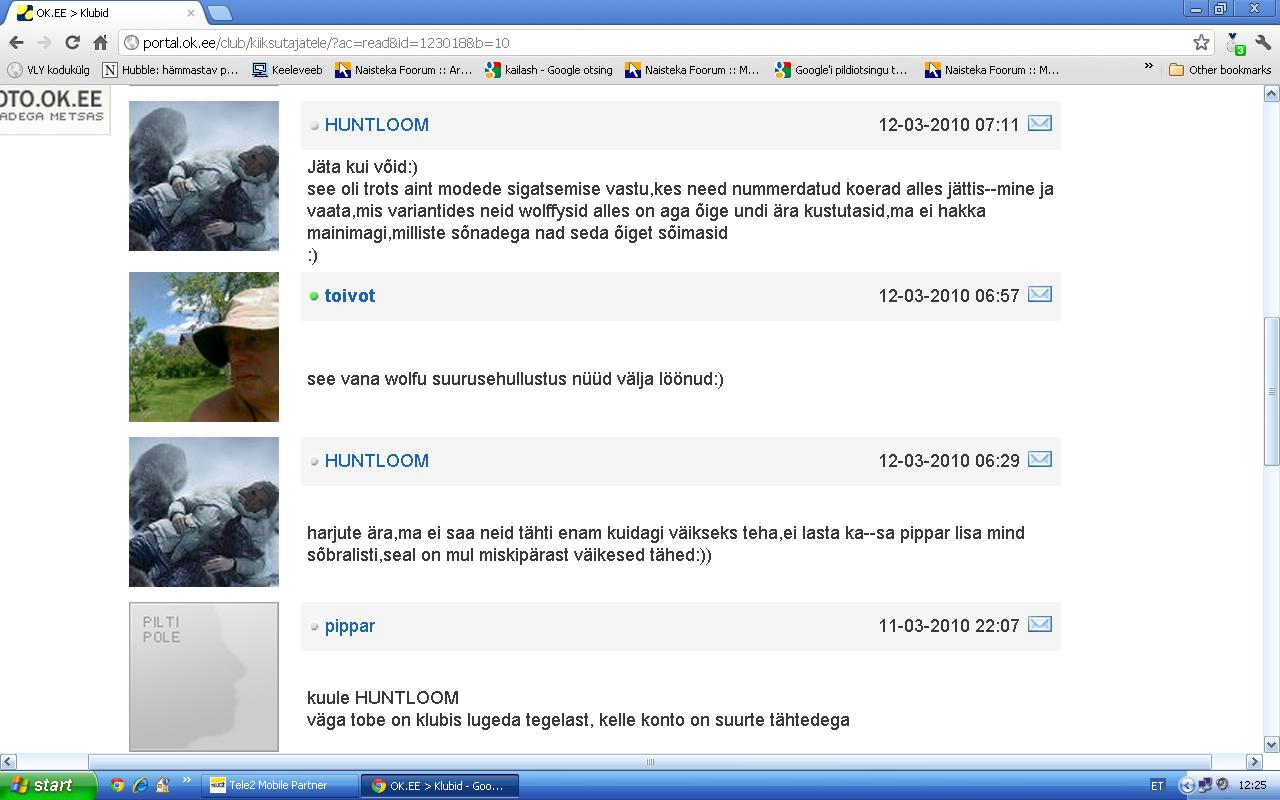Screen dimensions: 1280x800
Task: Open the browser home page
Action: 100,43
